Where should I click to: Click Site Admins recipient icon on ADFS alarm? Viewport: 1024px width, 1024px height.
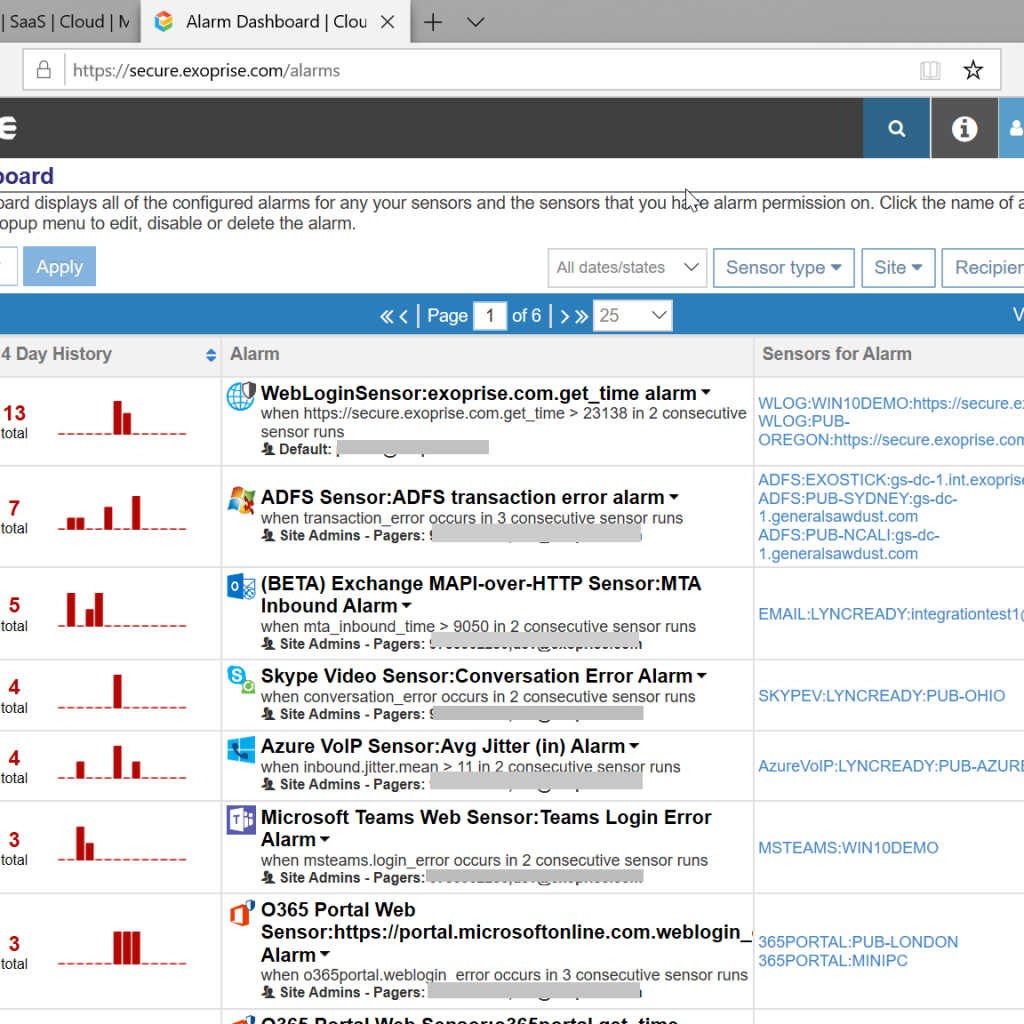point(268,536)
